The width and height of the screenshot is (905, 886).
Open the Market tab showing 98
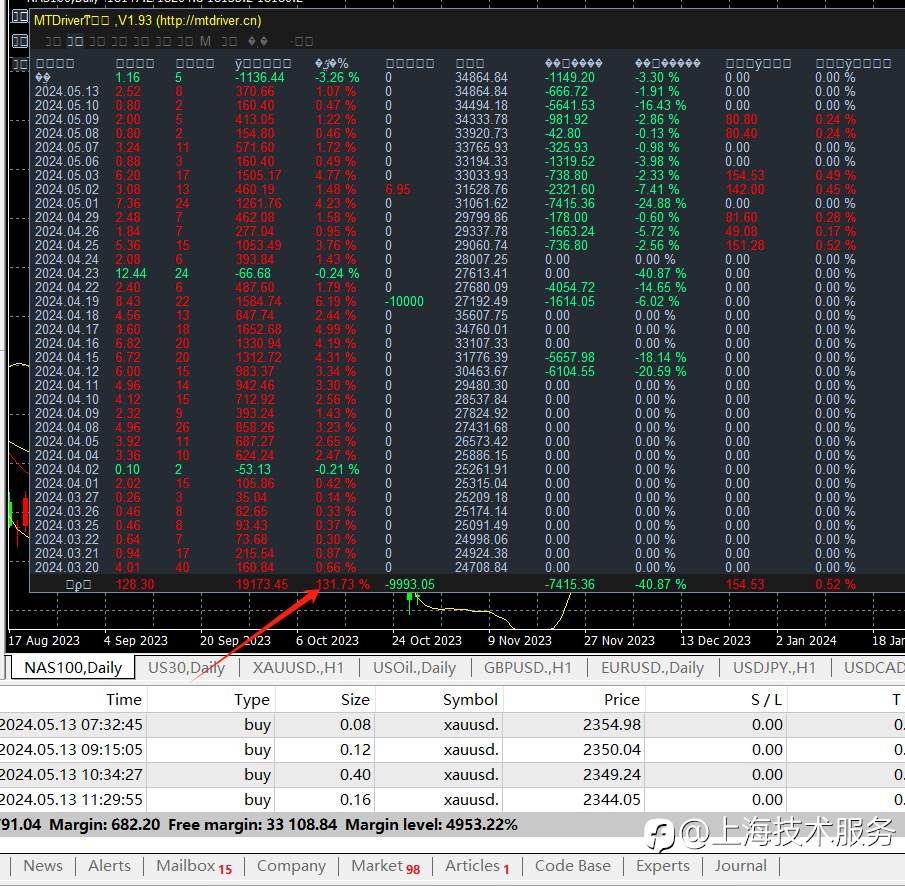pos(386,866)
